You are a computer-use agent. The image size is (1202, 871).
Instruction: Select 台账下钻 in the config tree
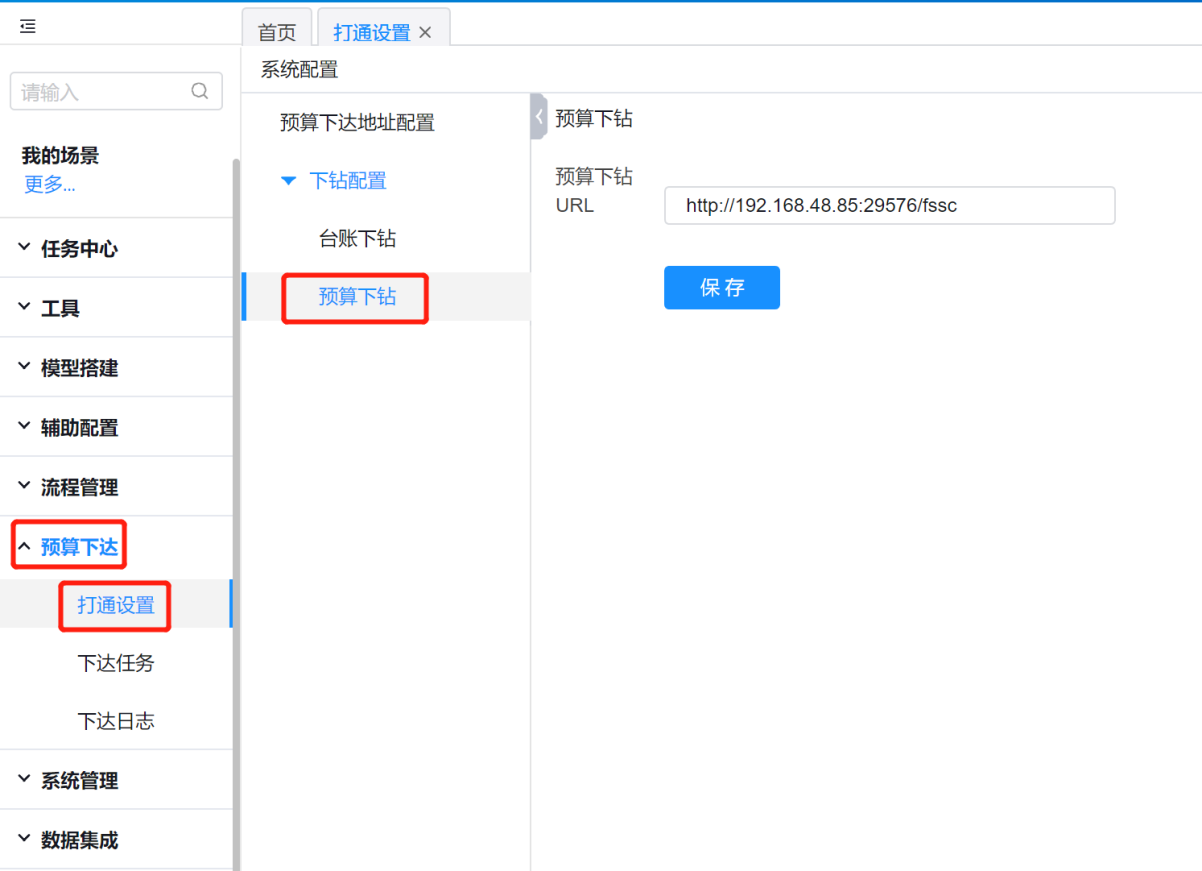(357, 239)
